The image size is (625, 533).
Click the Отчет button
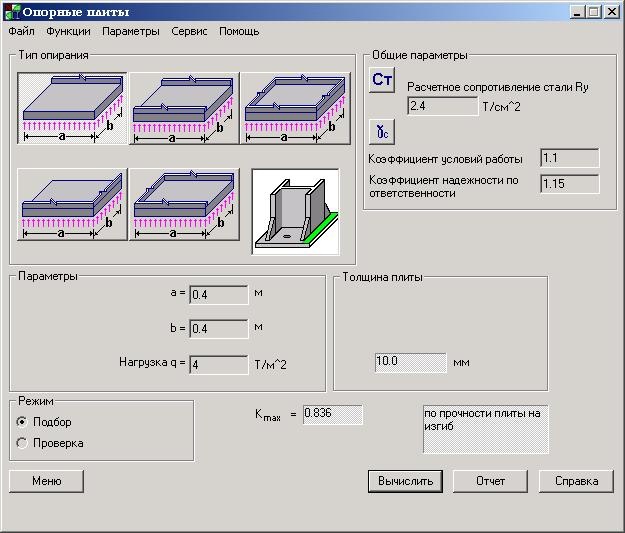490,481
